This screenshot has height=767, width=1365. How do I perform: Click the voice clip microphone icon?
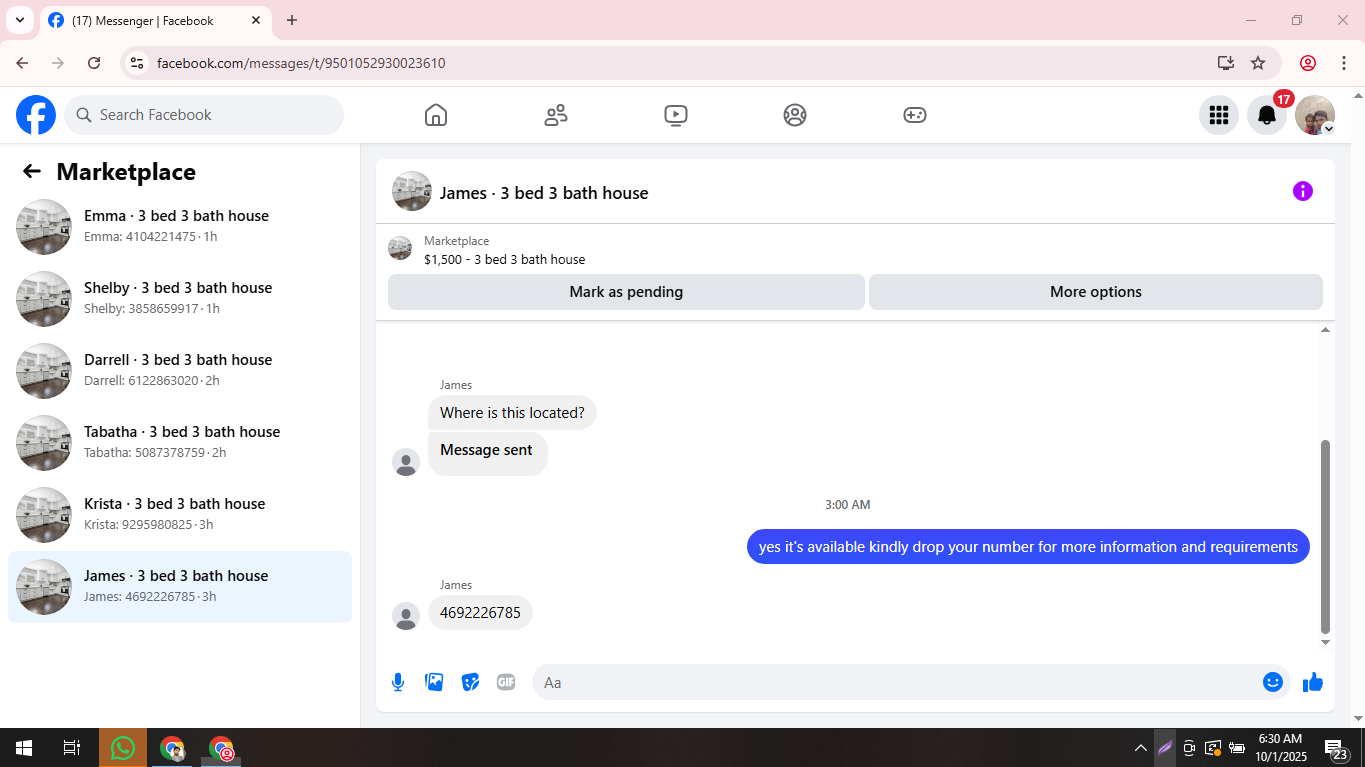click(398, 682)
